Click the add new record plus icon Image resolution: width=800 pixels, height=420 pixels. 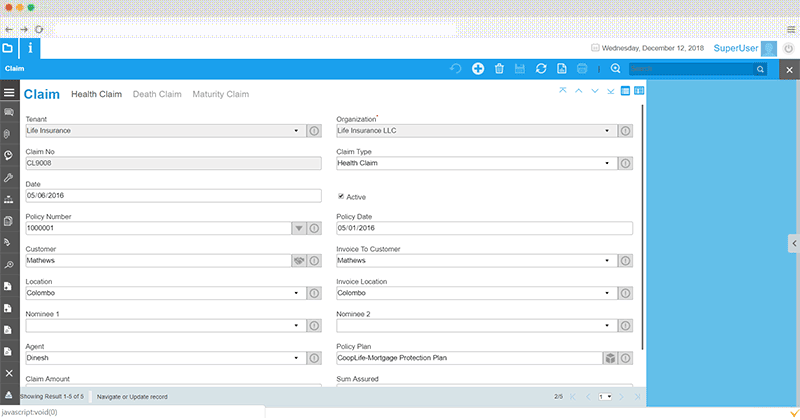click(478, 69)
